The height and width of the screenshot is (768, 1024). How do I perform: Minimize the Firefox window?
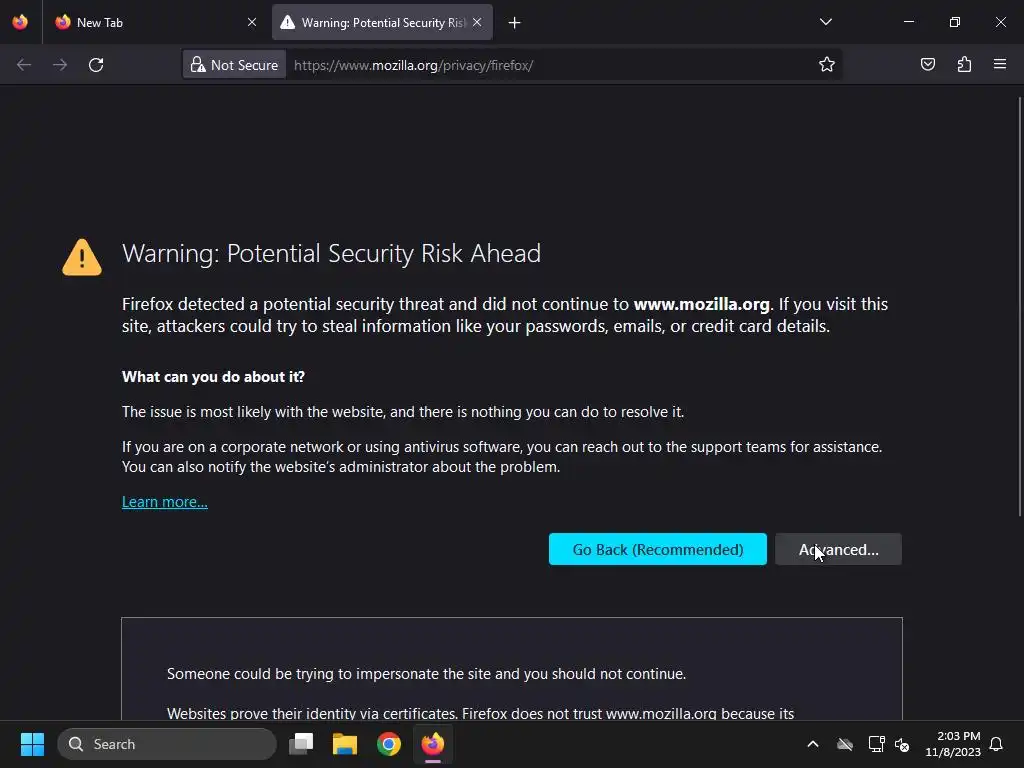(x=908, y=22)
